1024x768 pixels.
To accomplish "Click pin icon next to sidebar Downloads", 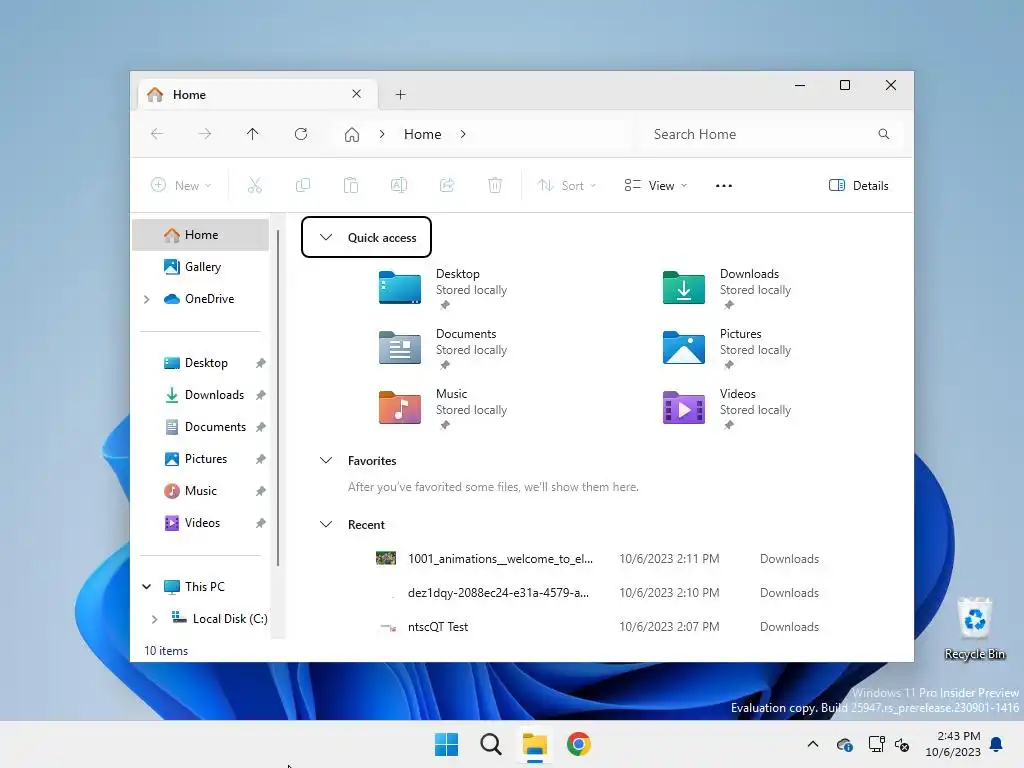I will point(261,395).
